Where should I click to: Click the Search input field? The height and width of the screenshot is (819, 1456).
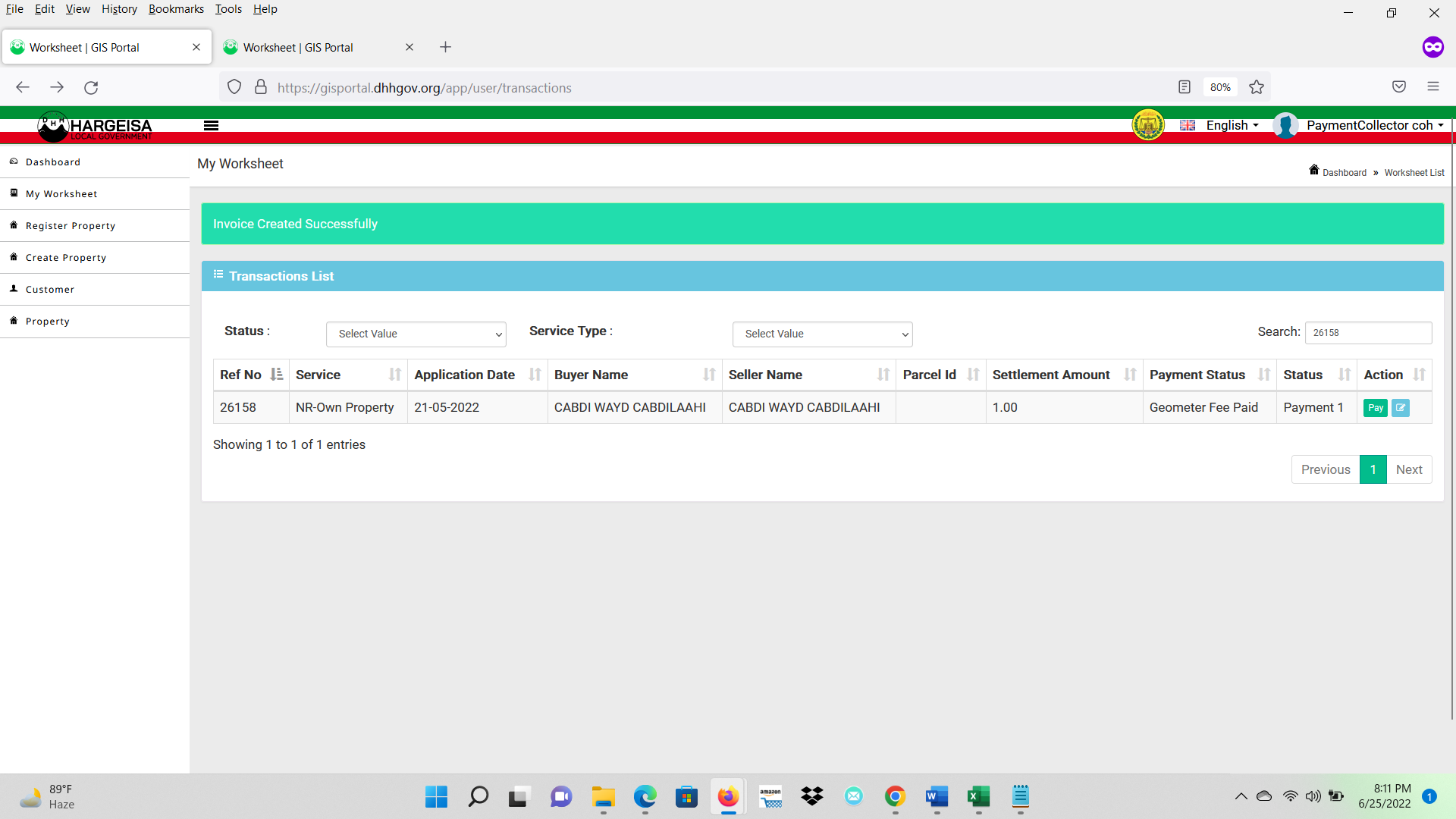point(1368,333)
